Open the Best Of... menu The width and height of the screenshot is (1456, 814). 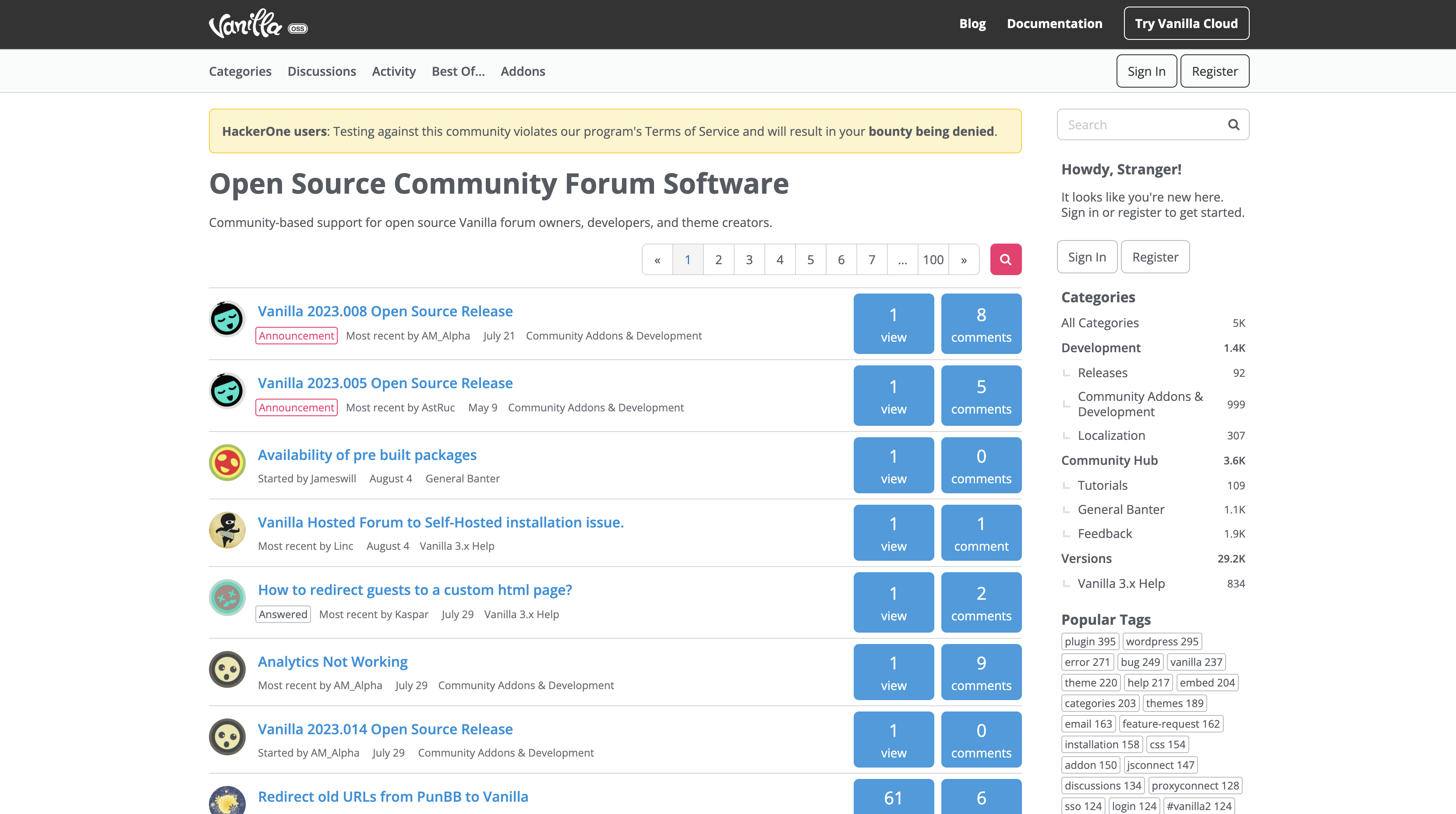tap(458, 71)
